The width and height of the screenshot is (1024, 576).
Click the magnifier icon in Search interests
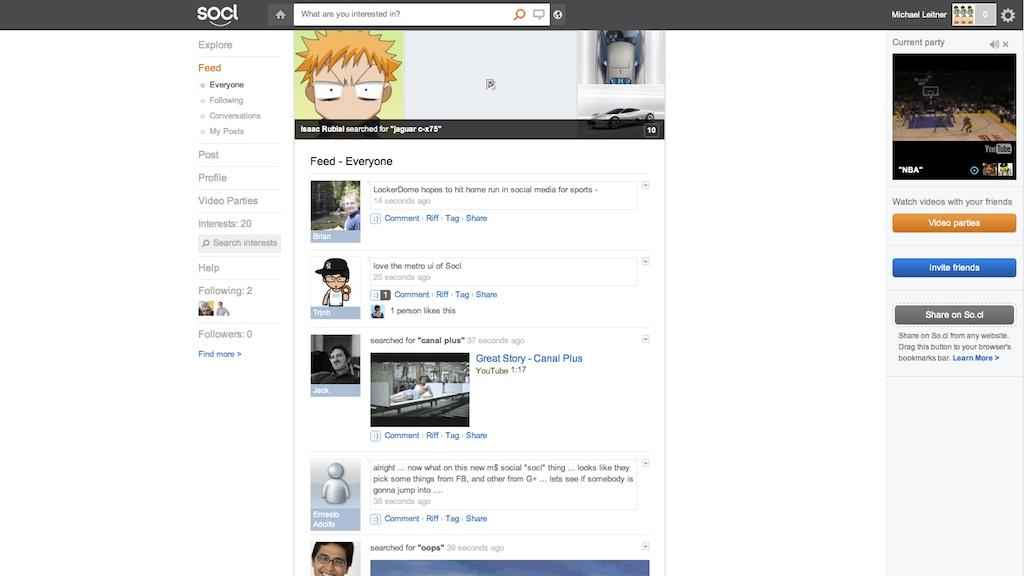click(x=206, y=243)
